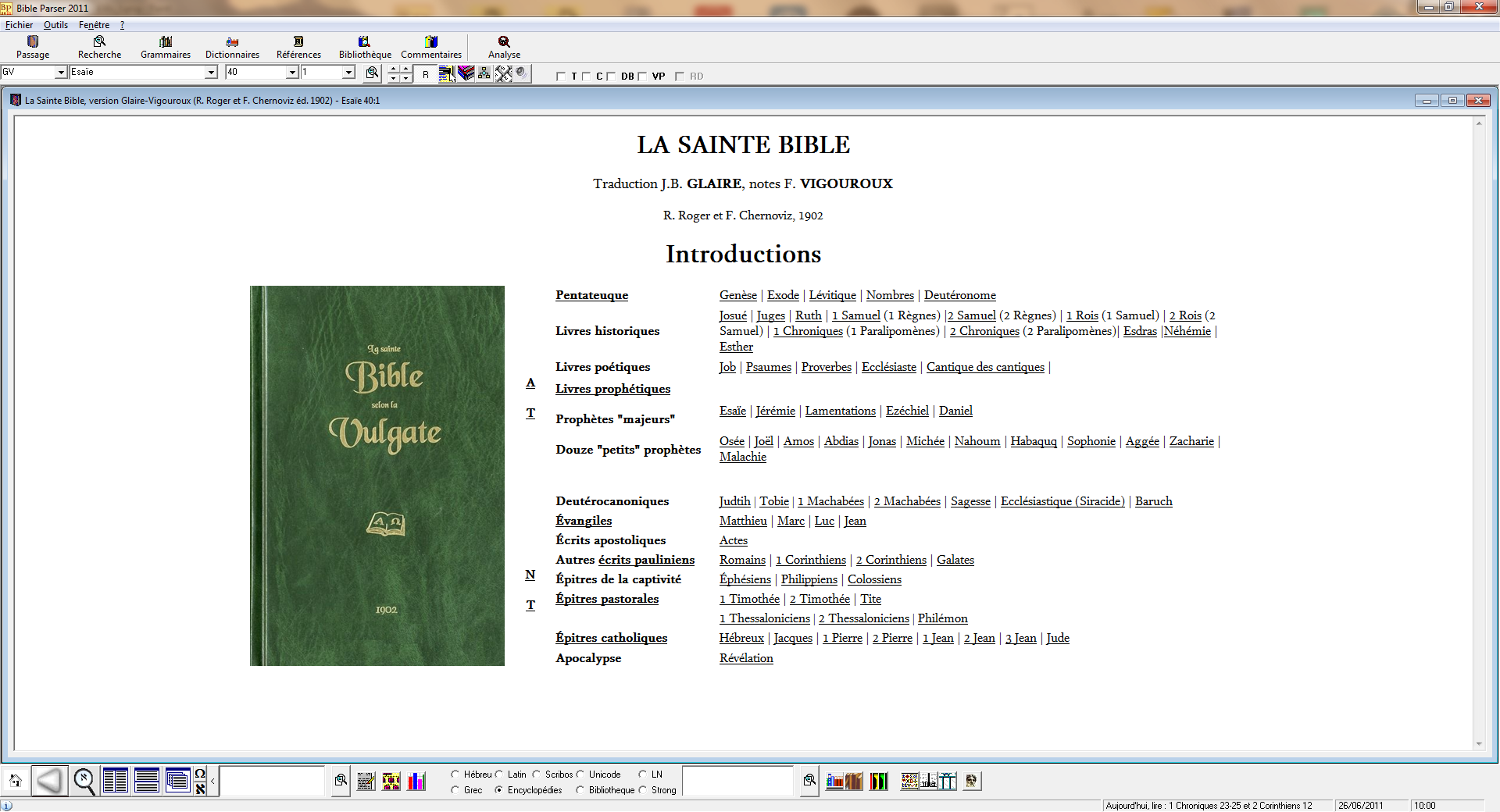Click the info icon in the status bar
This screenshot has height=812, width=1500.
[6, 806]
